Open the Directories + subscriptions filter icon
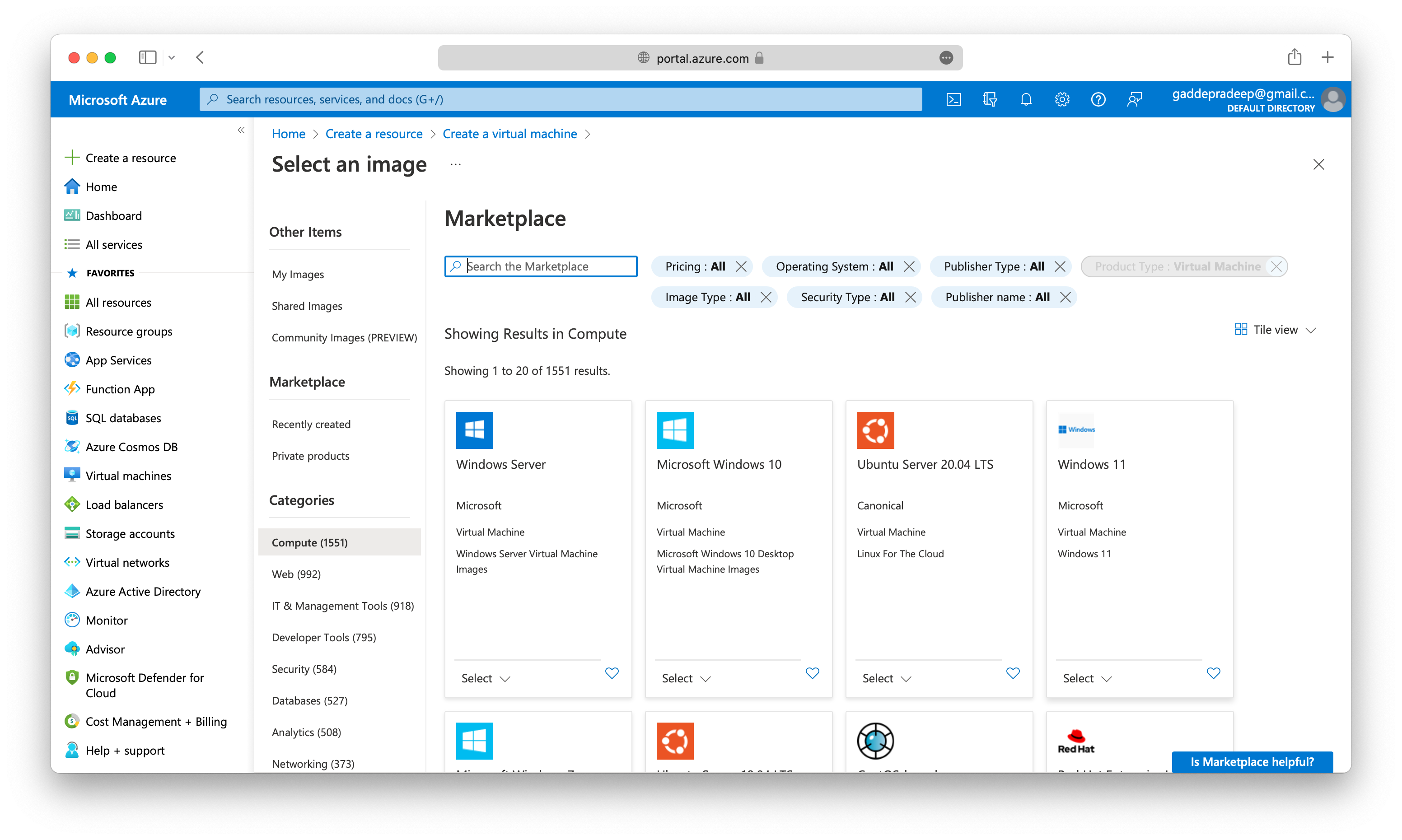Viewport: 1402px width, 840px height. (x=989, y=100)
